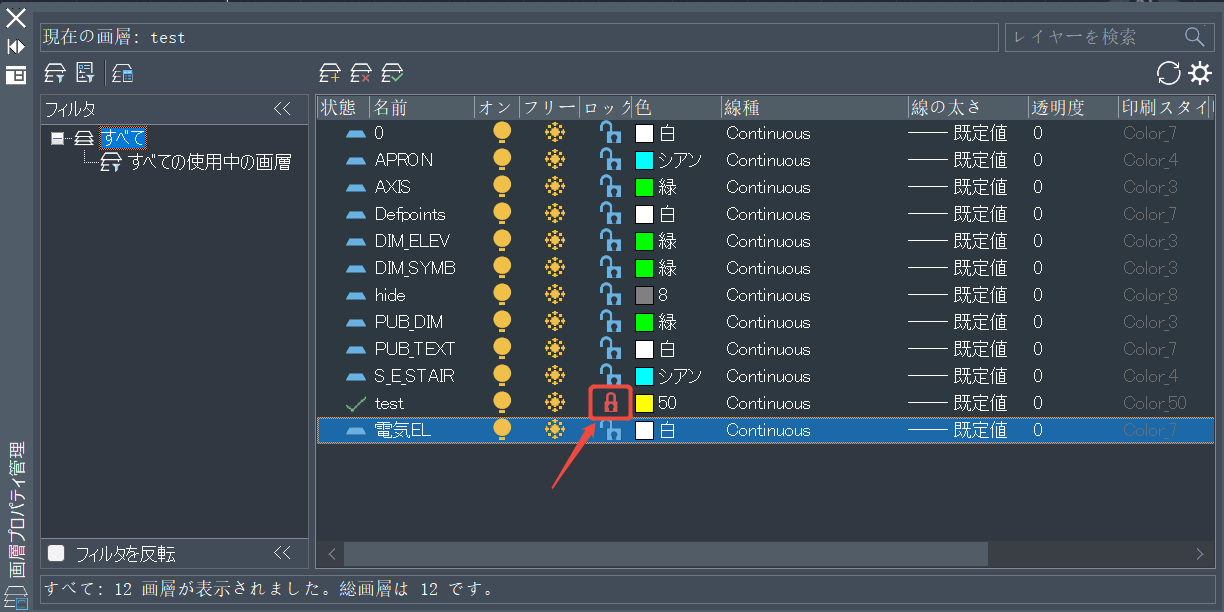Unlock the test layer padlock

point(610,403)
